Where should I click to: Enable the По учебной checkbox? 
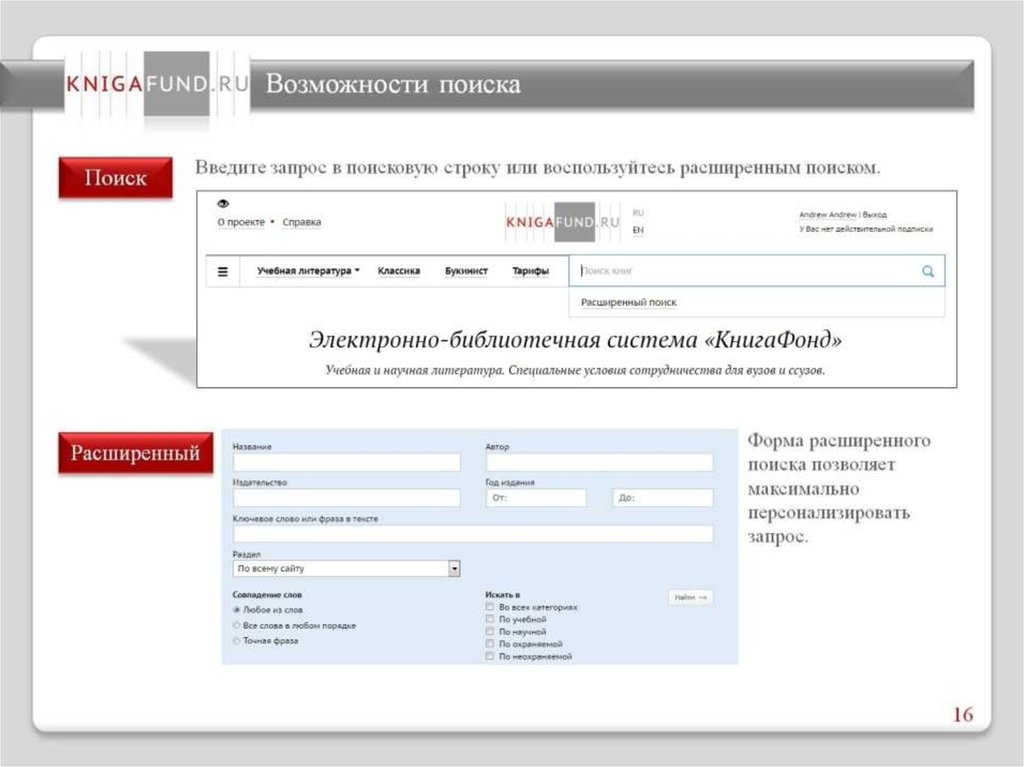point(489,619)
